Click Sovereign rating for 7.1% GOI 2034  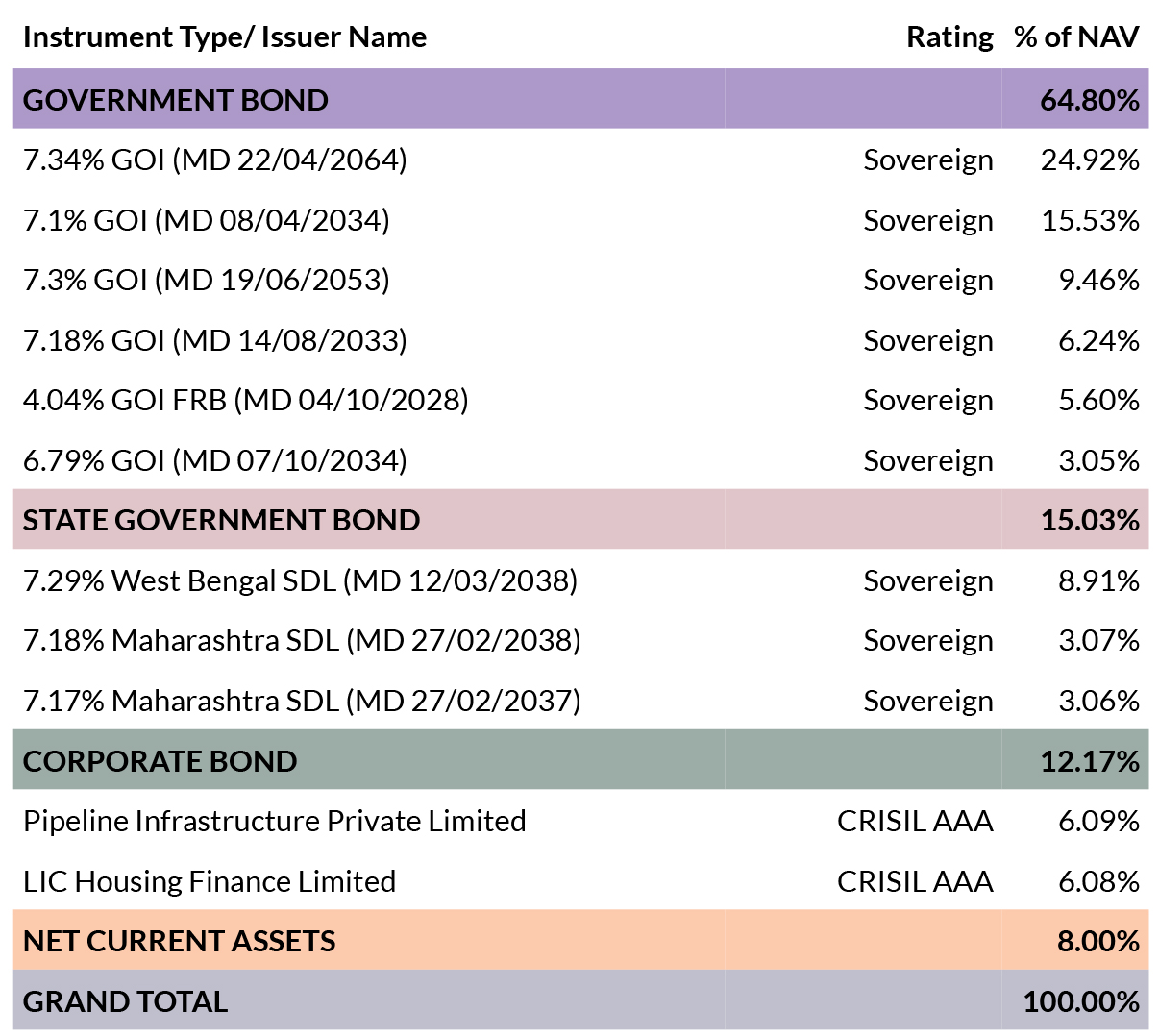coord(928,220)
